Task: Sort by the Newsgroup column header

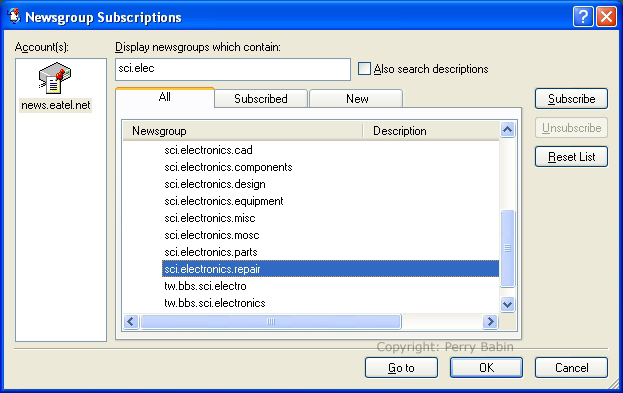Action: click(243, 131)
